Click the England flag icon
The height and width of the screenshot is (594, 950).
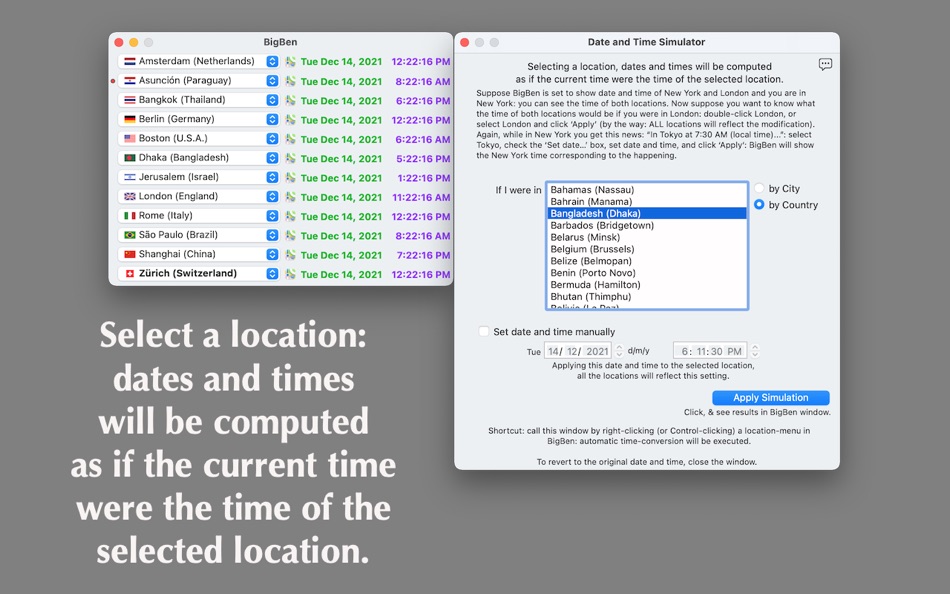(130, 196)
